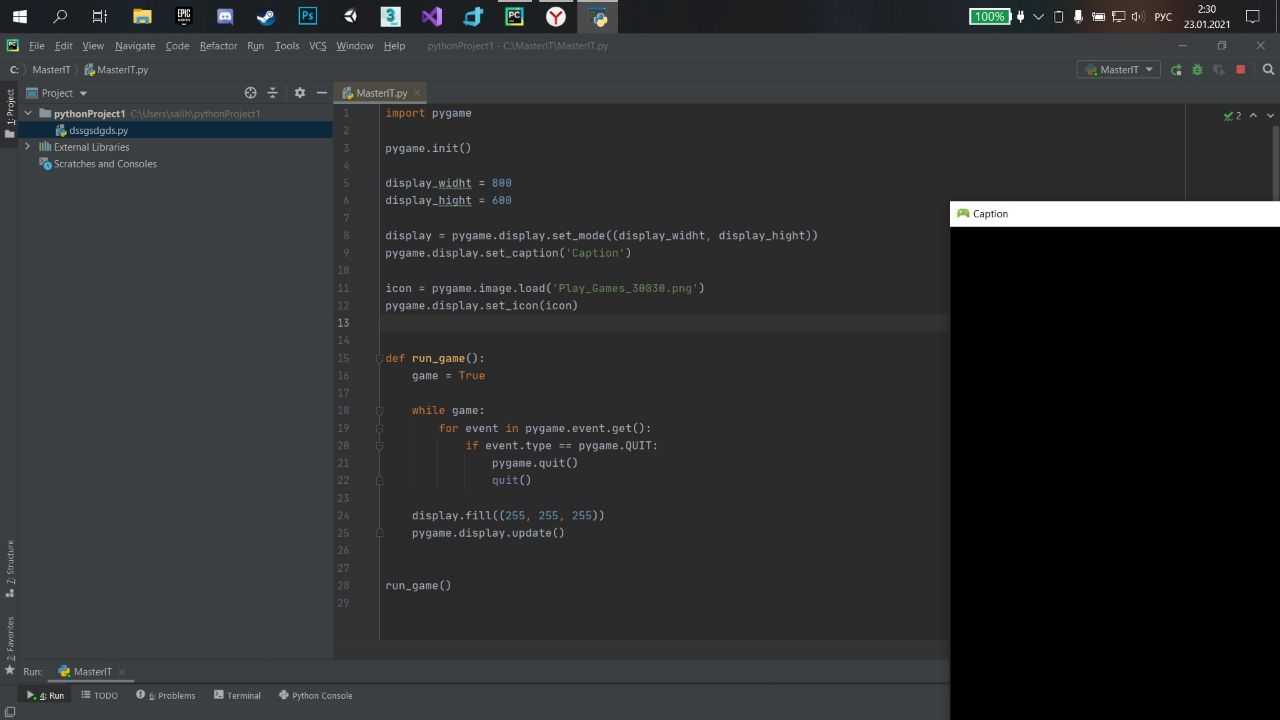Screen dimensions: 1280x720
Task: Expand the External Libraries tree node
Action: click(x=28, y=147)
